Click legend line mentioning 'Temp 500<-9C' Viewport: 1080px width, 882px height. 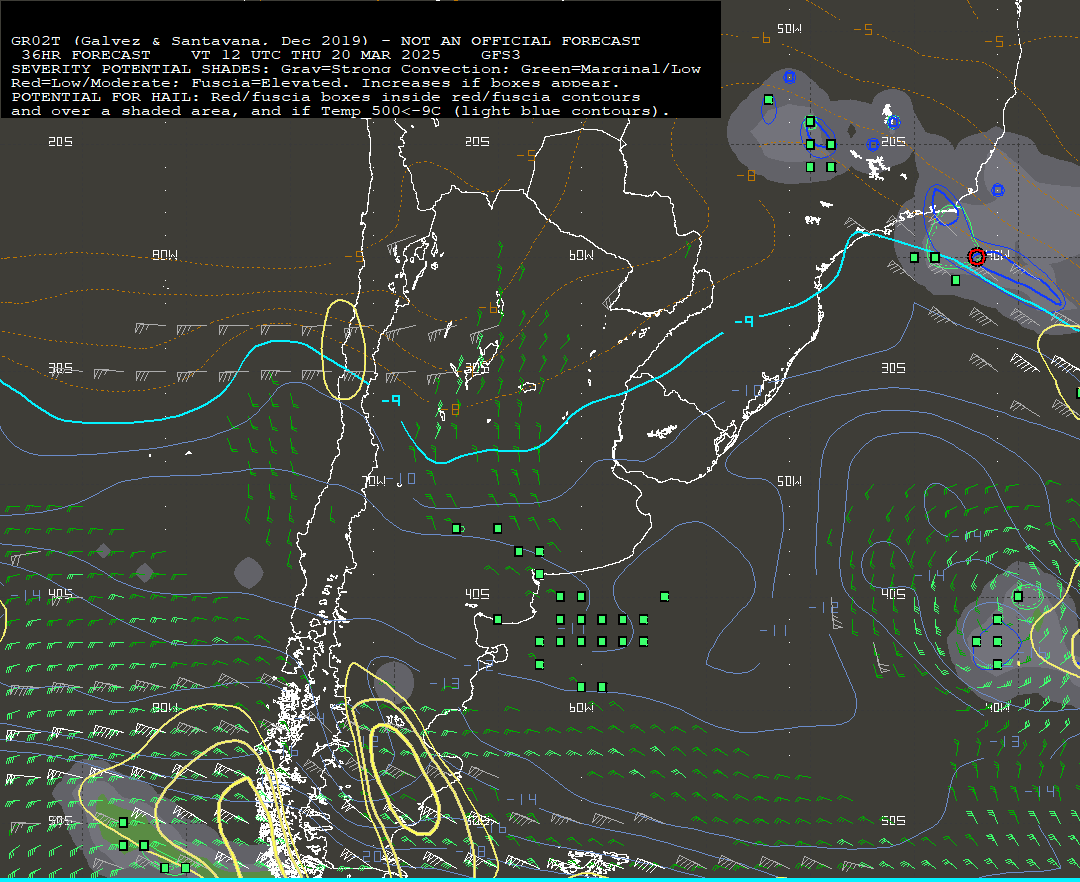340,111
